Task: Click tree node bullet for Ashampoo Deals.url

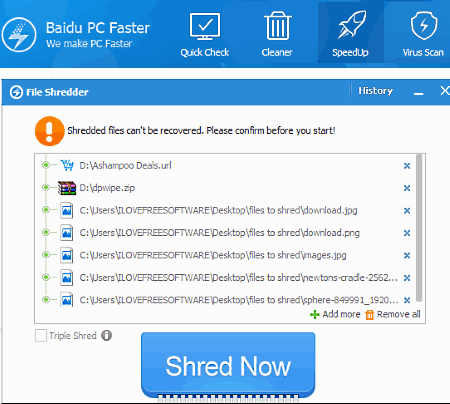Action: click(x=46, y=165)
